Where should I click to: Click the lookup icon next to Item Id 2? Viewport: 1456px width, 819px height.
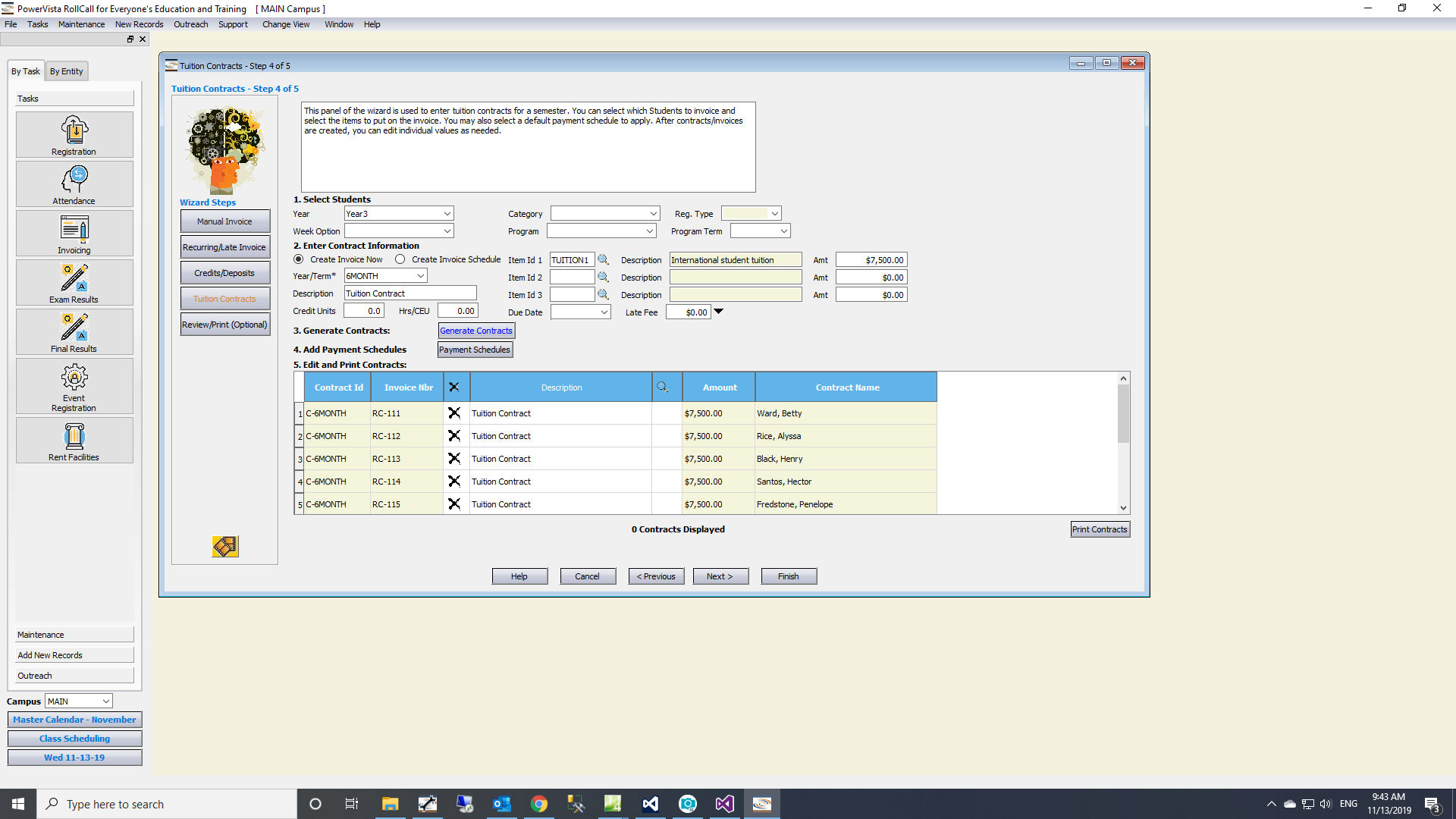603,277
